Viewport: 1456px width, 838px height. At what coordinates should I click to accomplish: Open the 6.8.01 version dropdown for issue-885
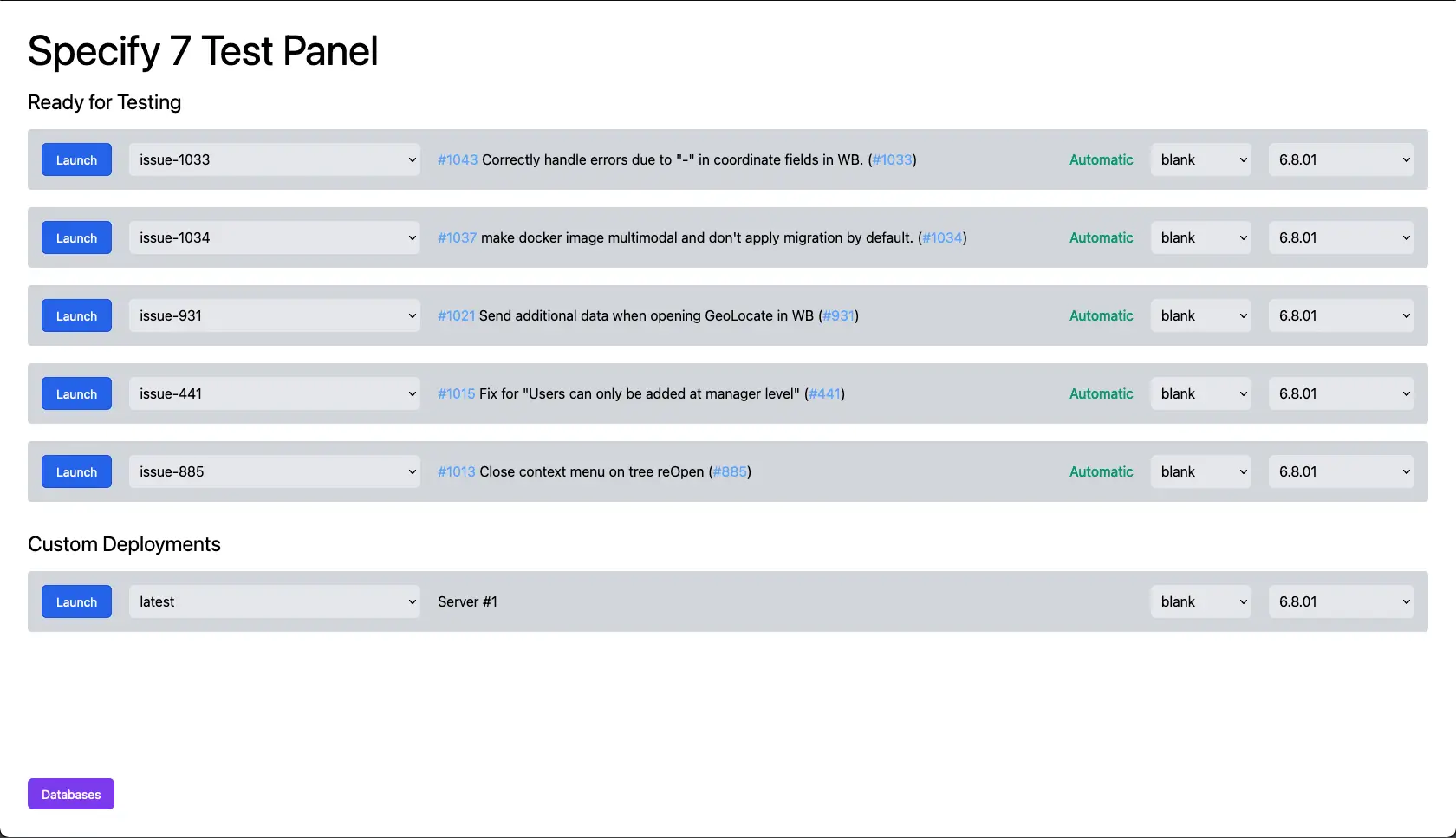pyautogui.click(x=1341, y=471)
